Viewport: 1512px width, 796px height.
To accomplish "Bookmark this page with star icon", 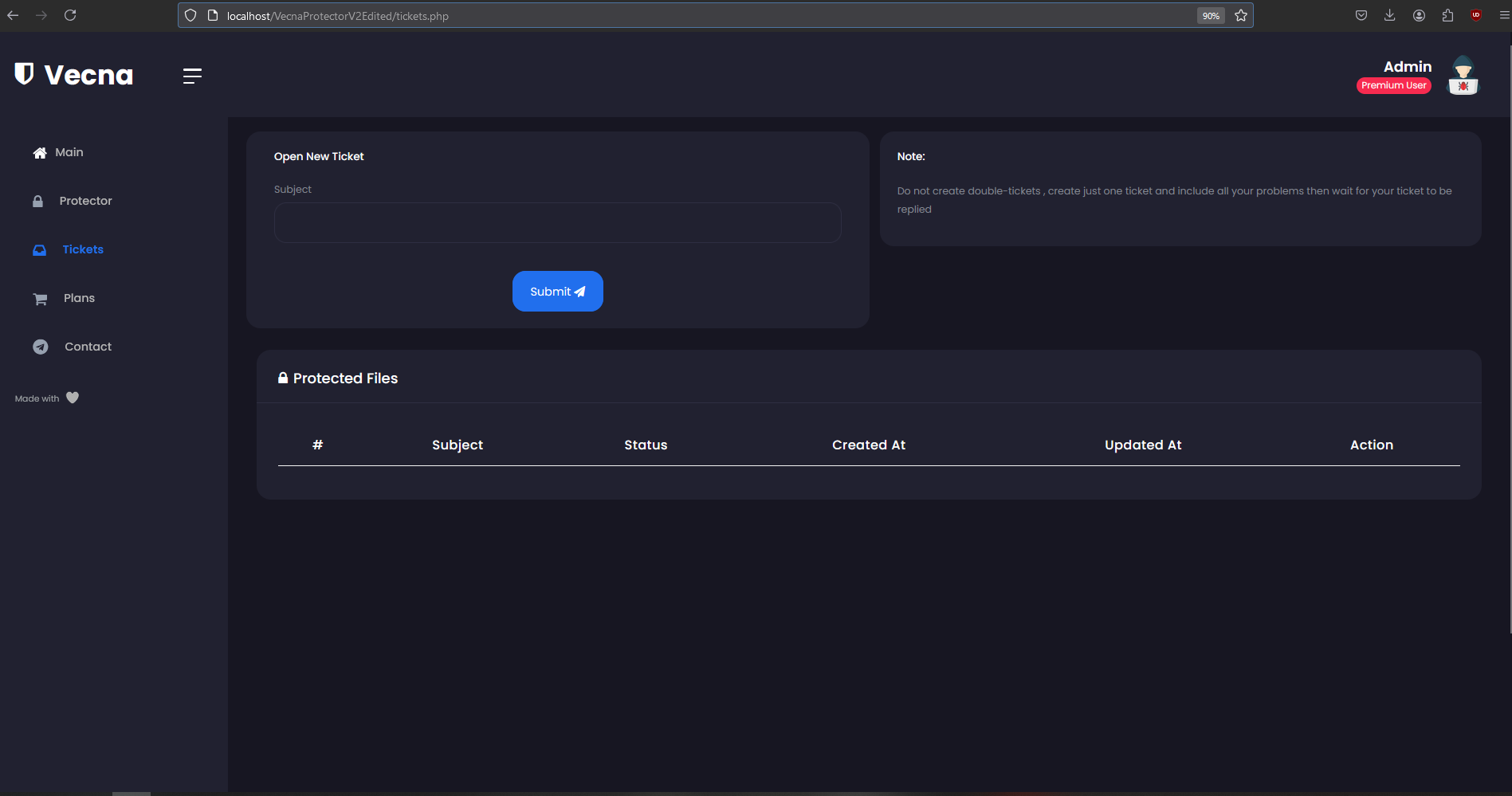I will click(1241, 15).
